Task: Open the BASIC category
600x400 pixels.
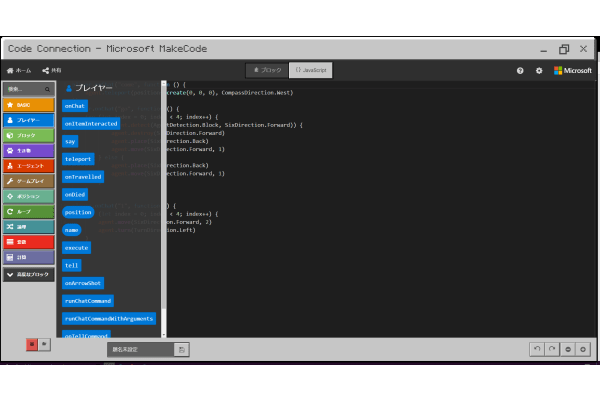Action: pos(29,104)
